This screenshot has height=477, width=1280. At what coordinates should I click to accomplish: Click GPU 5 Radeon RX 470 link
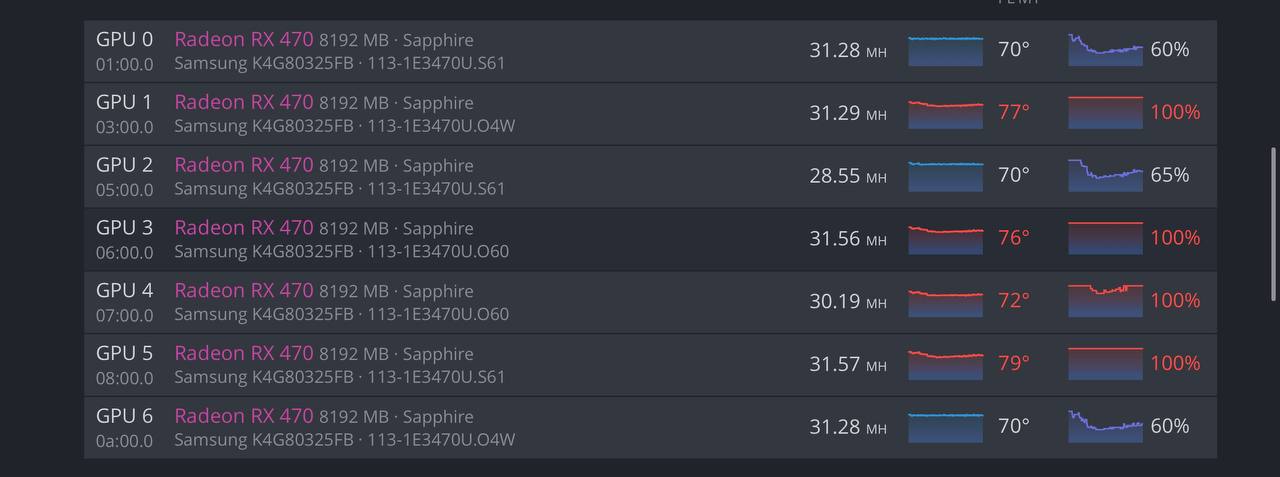tap(244, 353)
